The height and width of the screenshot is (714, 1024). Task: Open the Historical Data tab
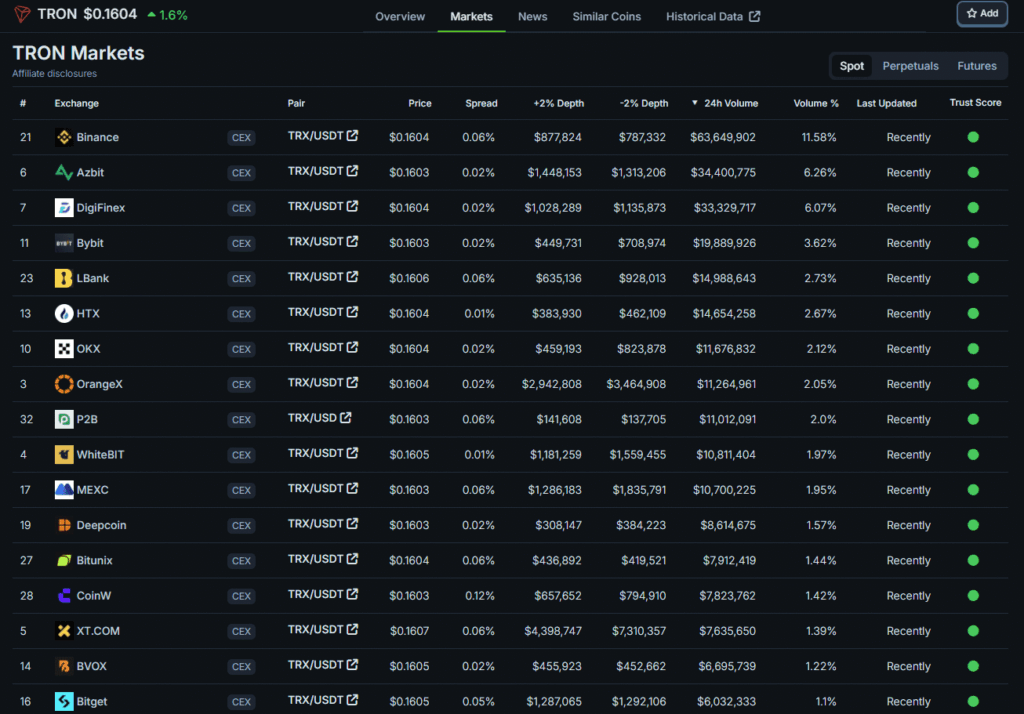coord(712,16)
